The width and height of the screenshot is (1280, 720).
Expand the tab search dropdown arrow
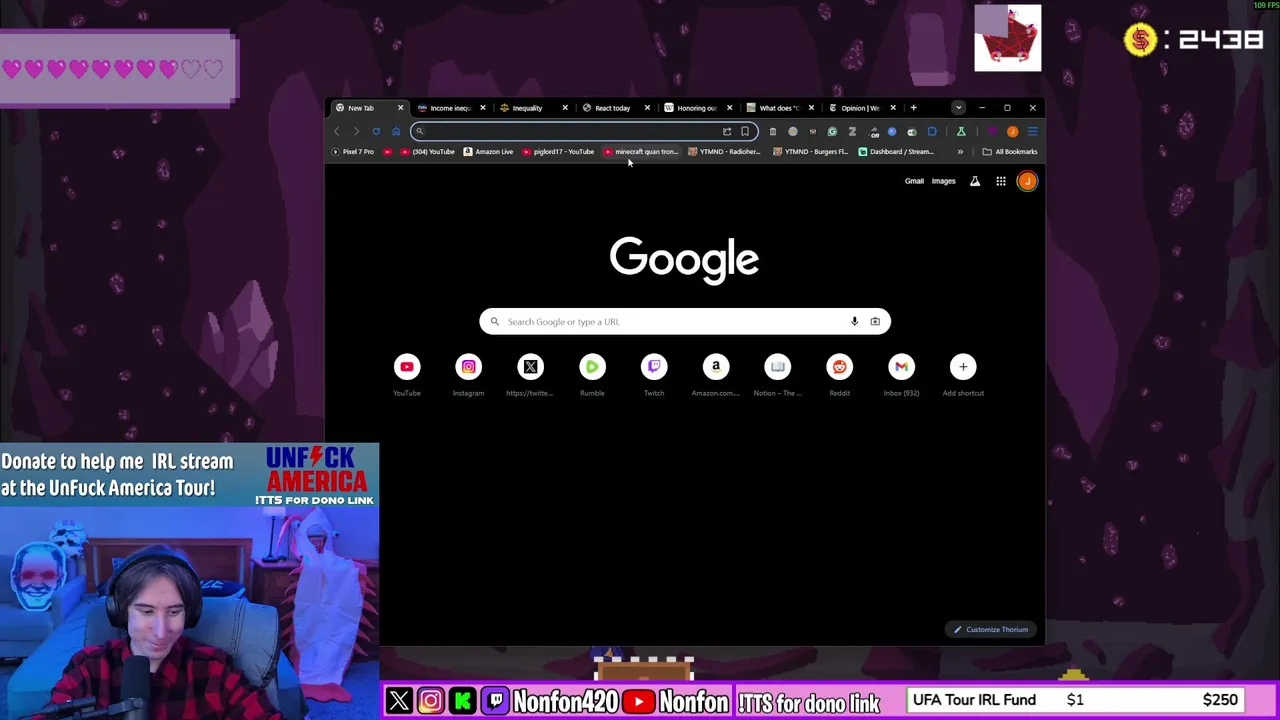[x=958, y=108]
